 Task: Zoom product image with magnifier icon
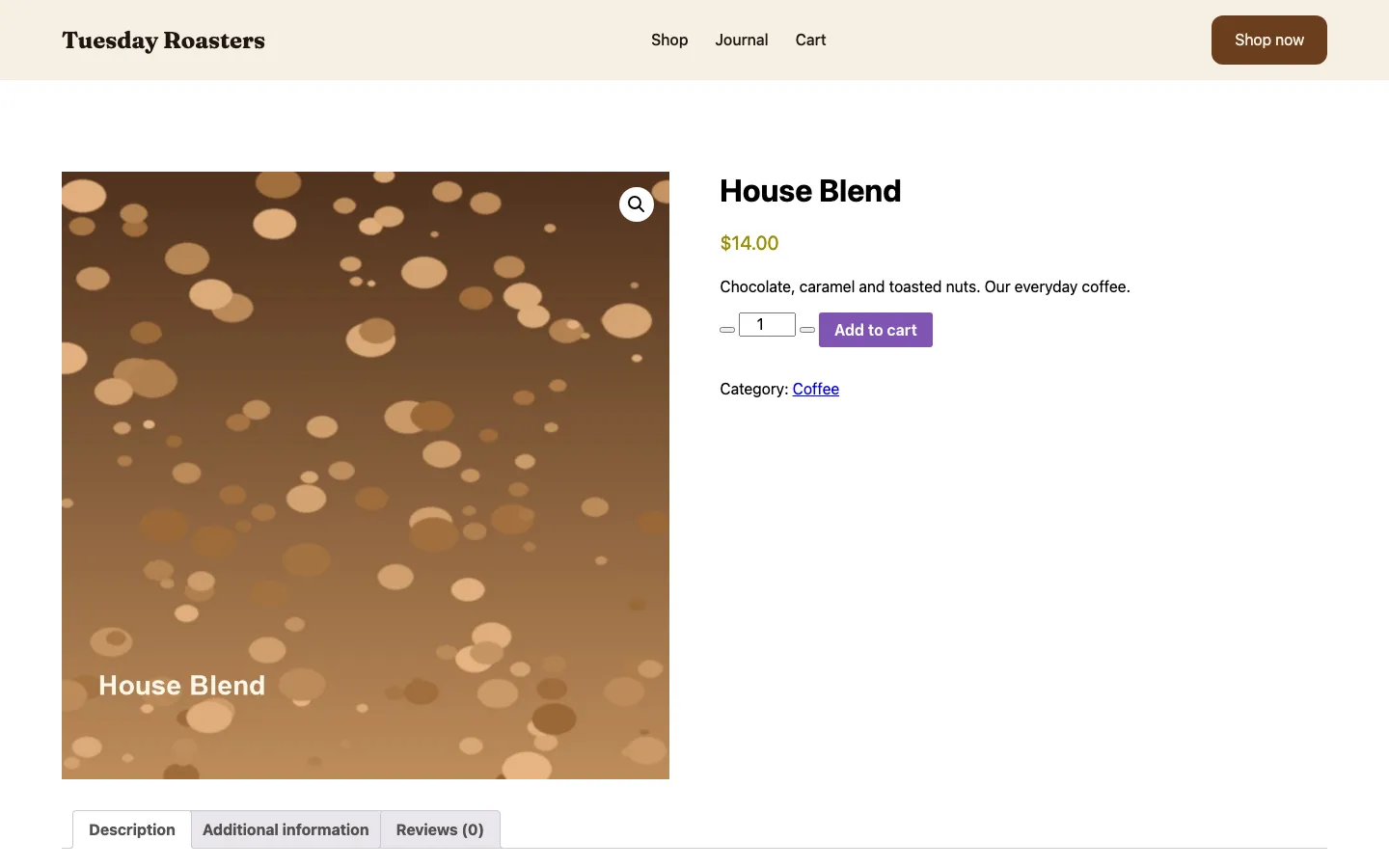[x=637, y=204]
